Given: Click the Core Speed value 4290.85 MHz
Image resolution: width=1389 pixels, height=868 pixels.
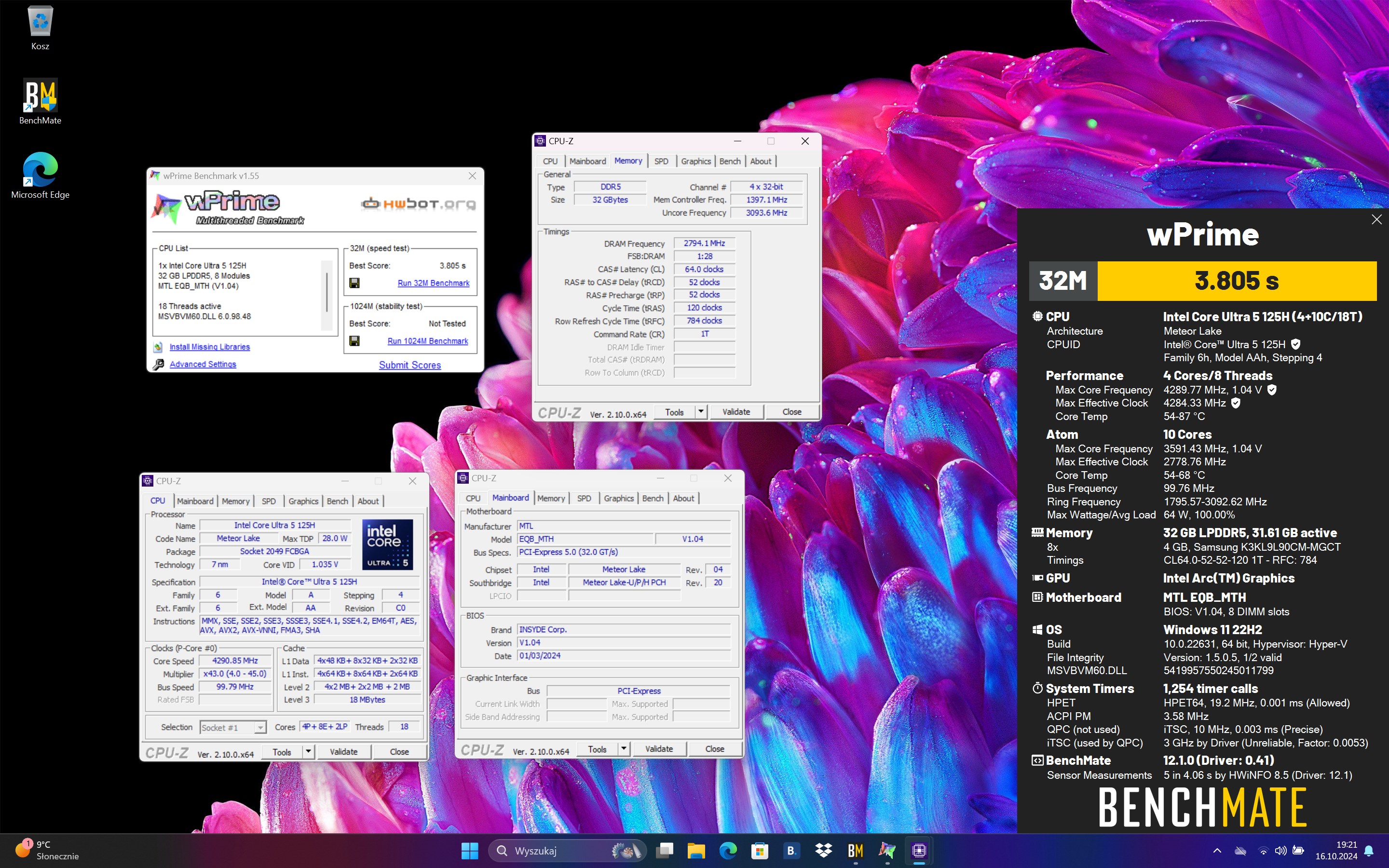Looking at the screenshot, I should (235, 661).
